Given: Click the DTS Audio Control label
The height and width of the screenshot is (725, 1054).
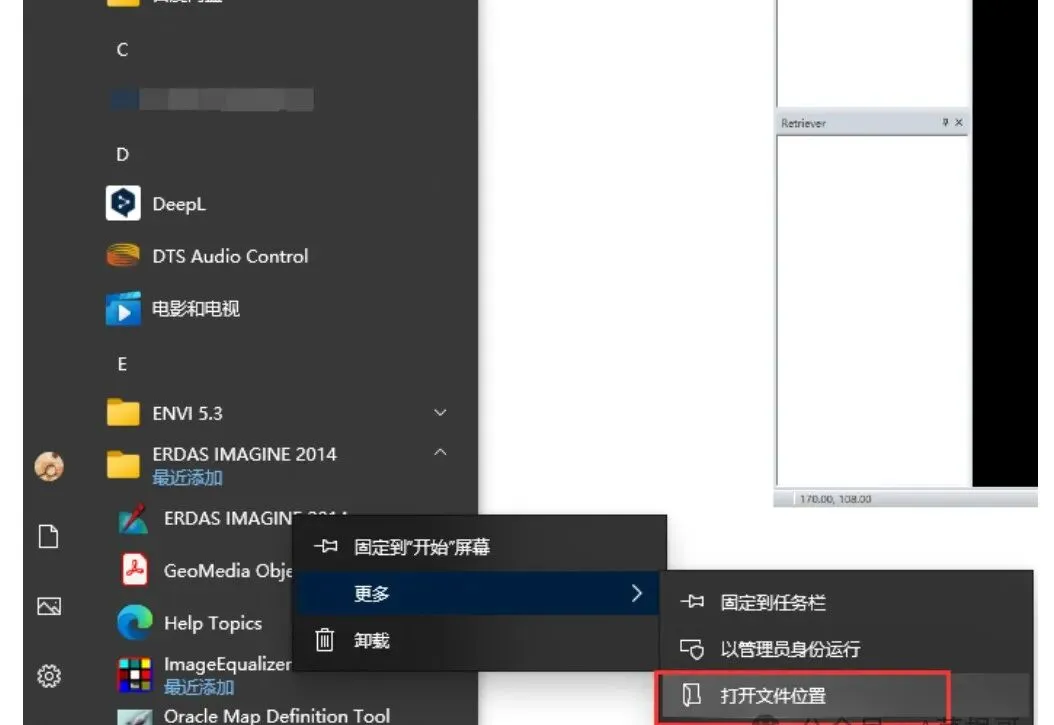Looking at the screenshot, I should 230,256.
